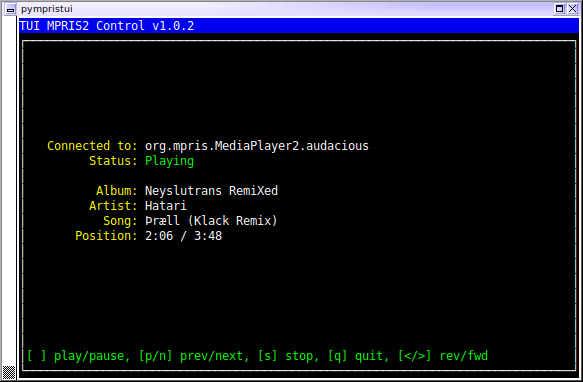Click the artist name Hatari
Viewport: 583px width, 382px height.
coord(166,206)
